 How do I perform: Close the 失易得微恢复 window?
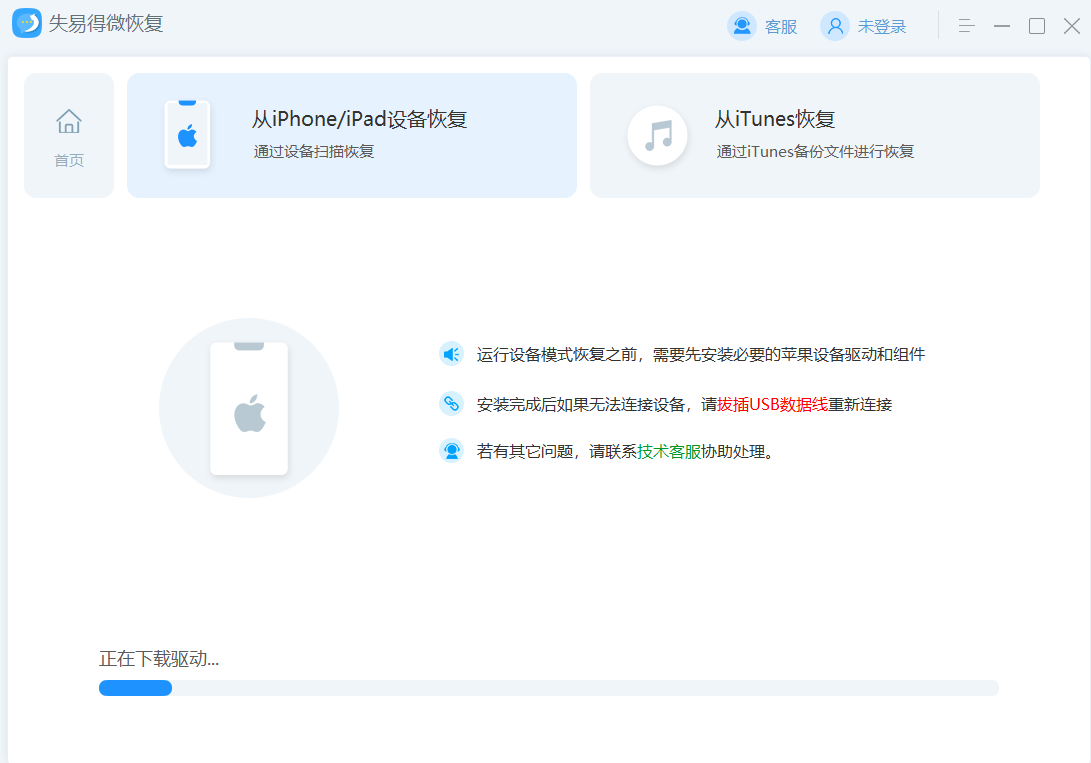(1072, 26)
